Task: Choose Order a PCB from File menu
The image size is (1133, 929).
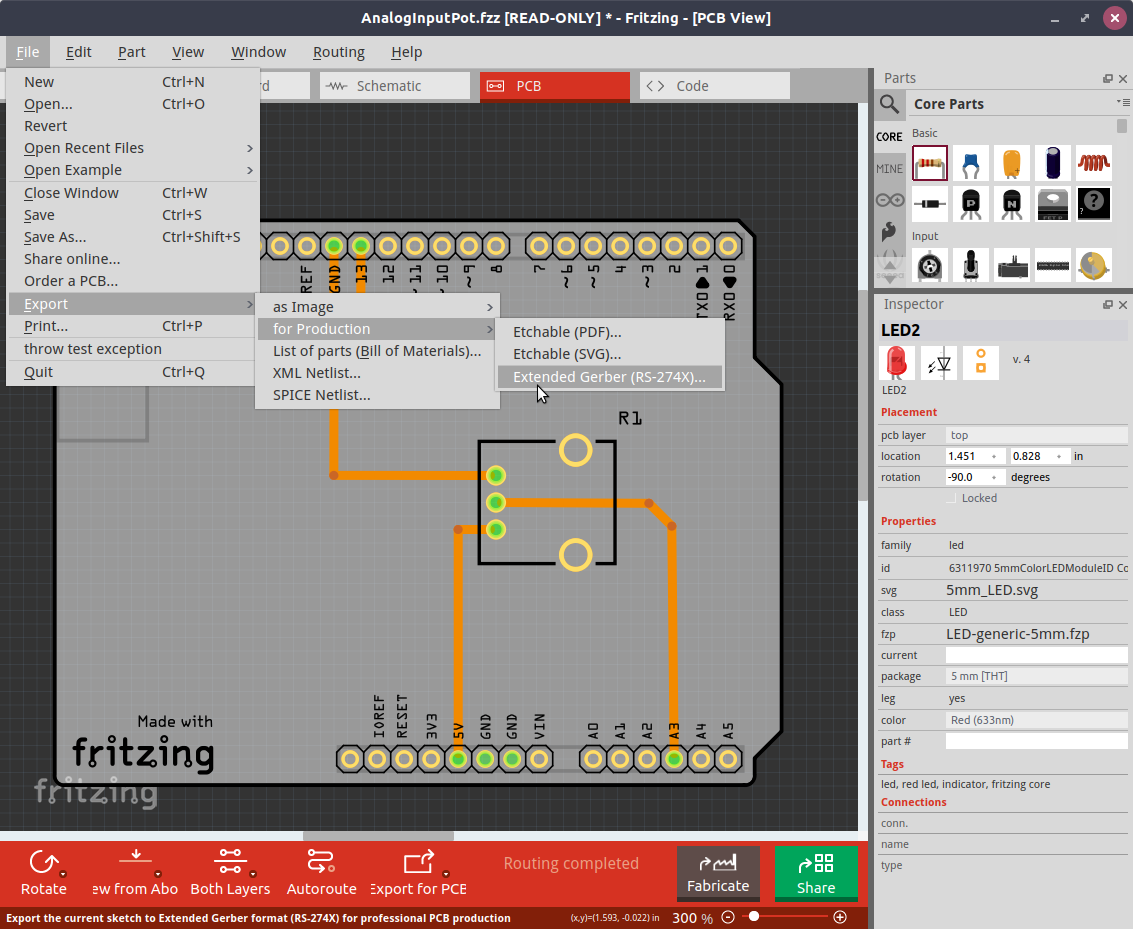Action: [x=133, y=281]
